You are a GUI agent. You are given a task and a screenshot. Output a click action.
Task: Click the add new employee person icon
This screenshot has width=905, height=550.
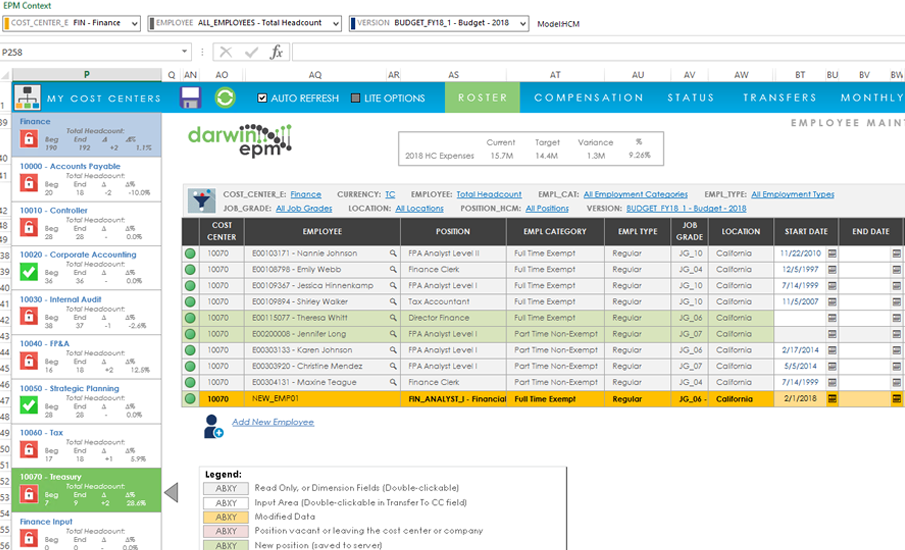pos(213,426)
